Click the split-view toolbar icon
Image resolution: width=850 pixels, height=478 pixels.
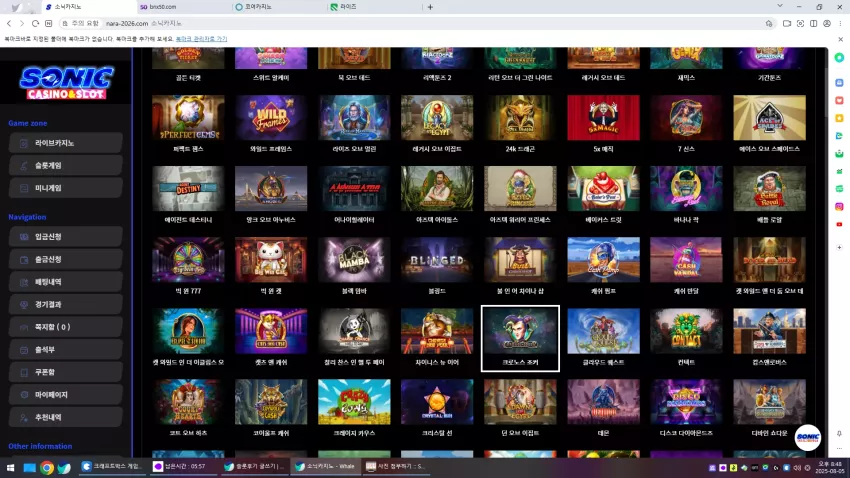click(x=814, y=23)
